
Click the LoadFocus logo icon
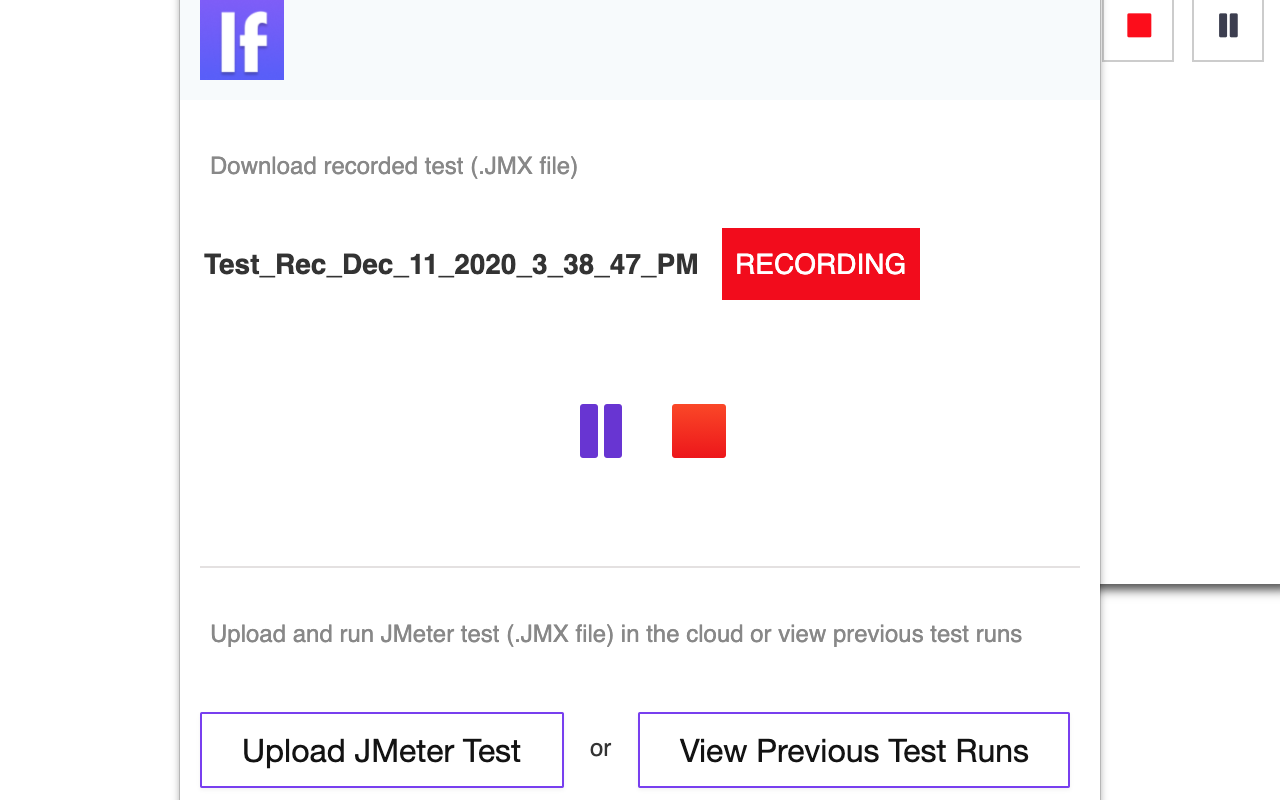241,39
